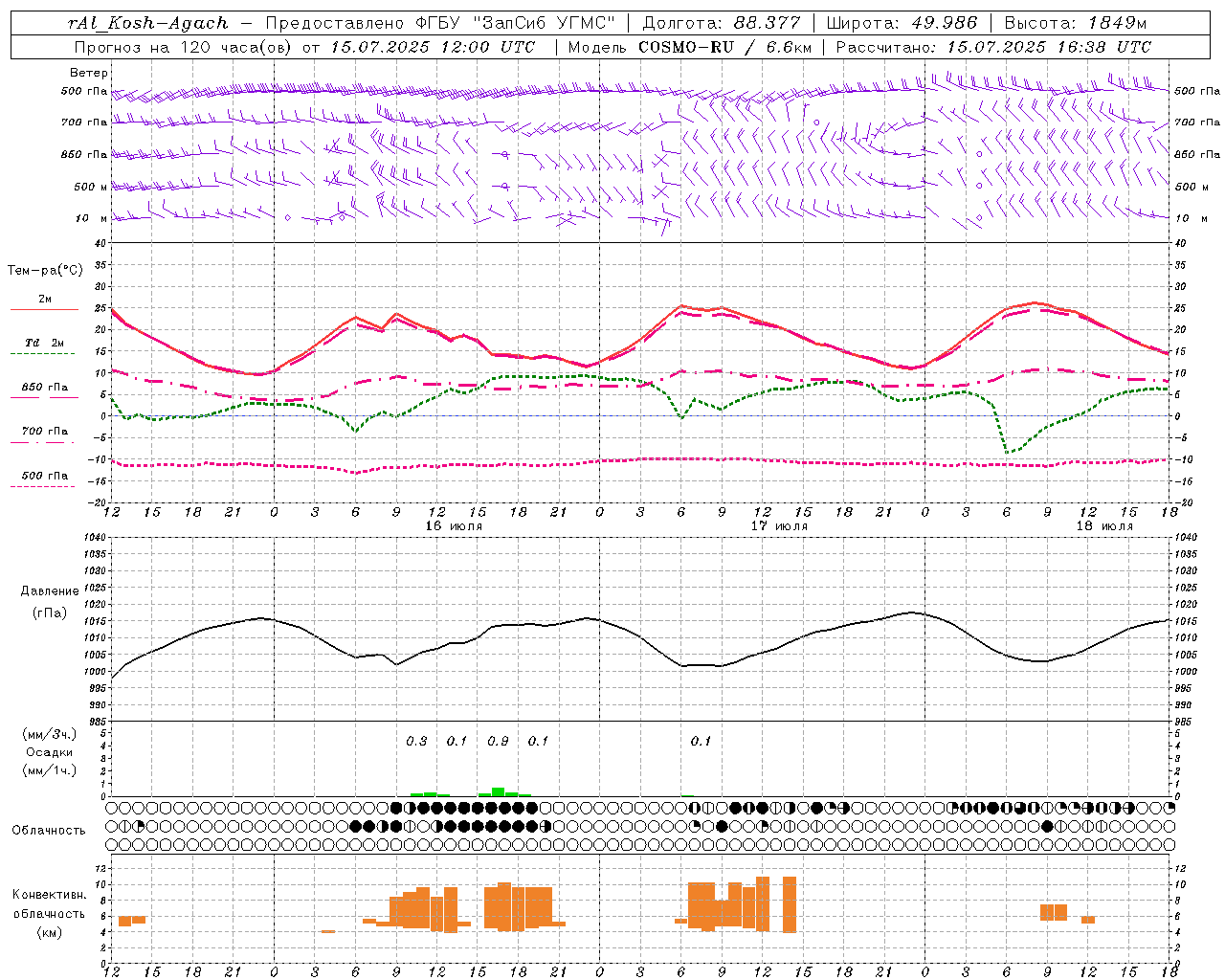Click the Td 2м dew point legend entry
Viewport: 1225px width, 980px height.
coord(44,343)
